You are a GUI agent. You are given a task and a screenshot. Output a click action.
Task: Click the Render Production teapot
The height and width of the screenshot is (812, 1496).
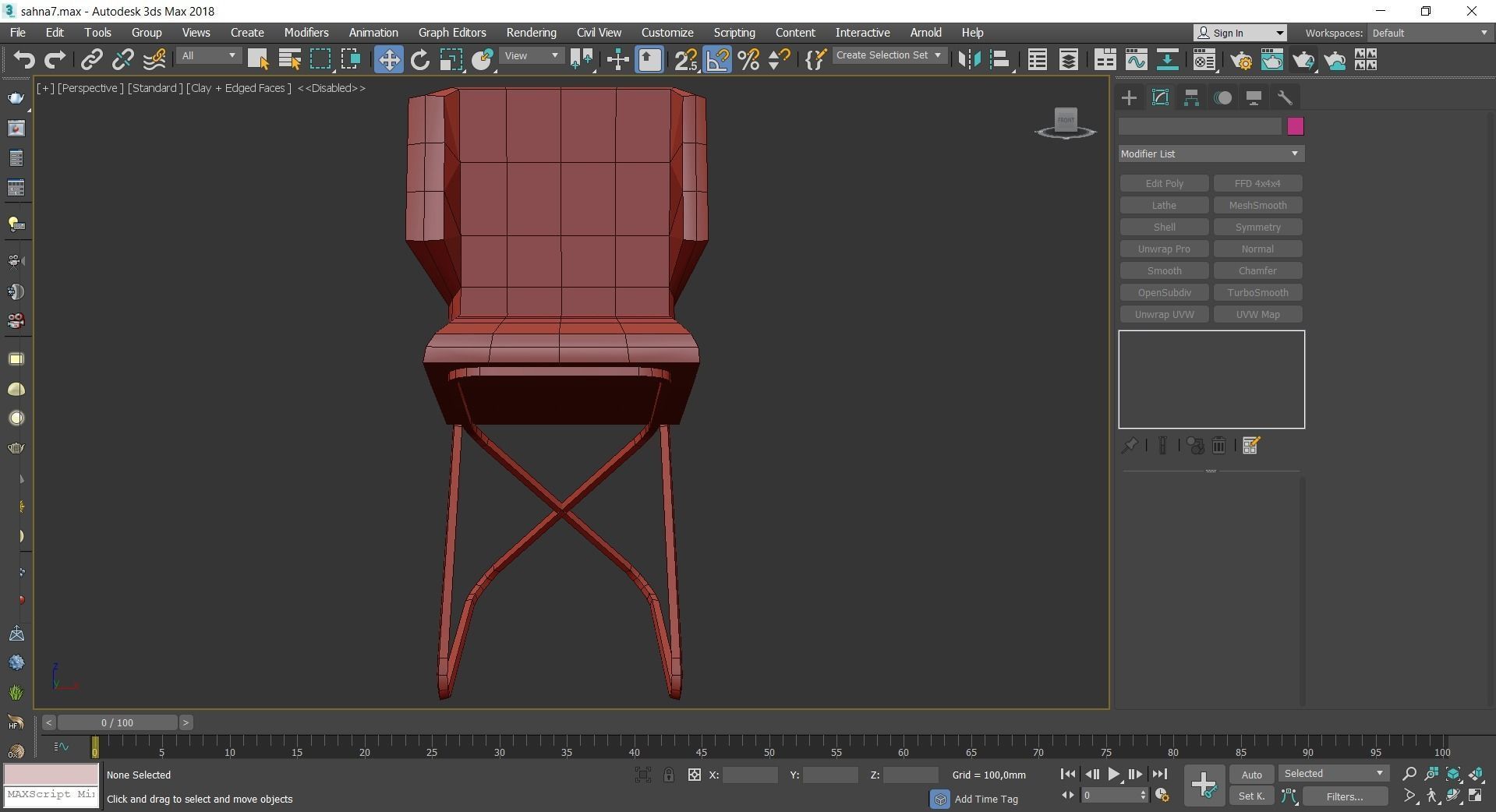tap(1303, 60)
